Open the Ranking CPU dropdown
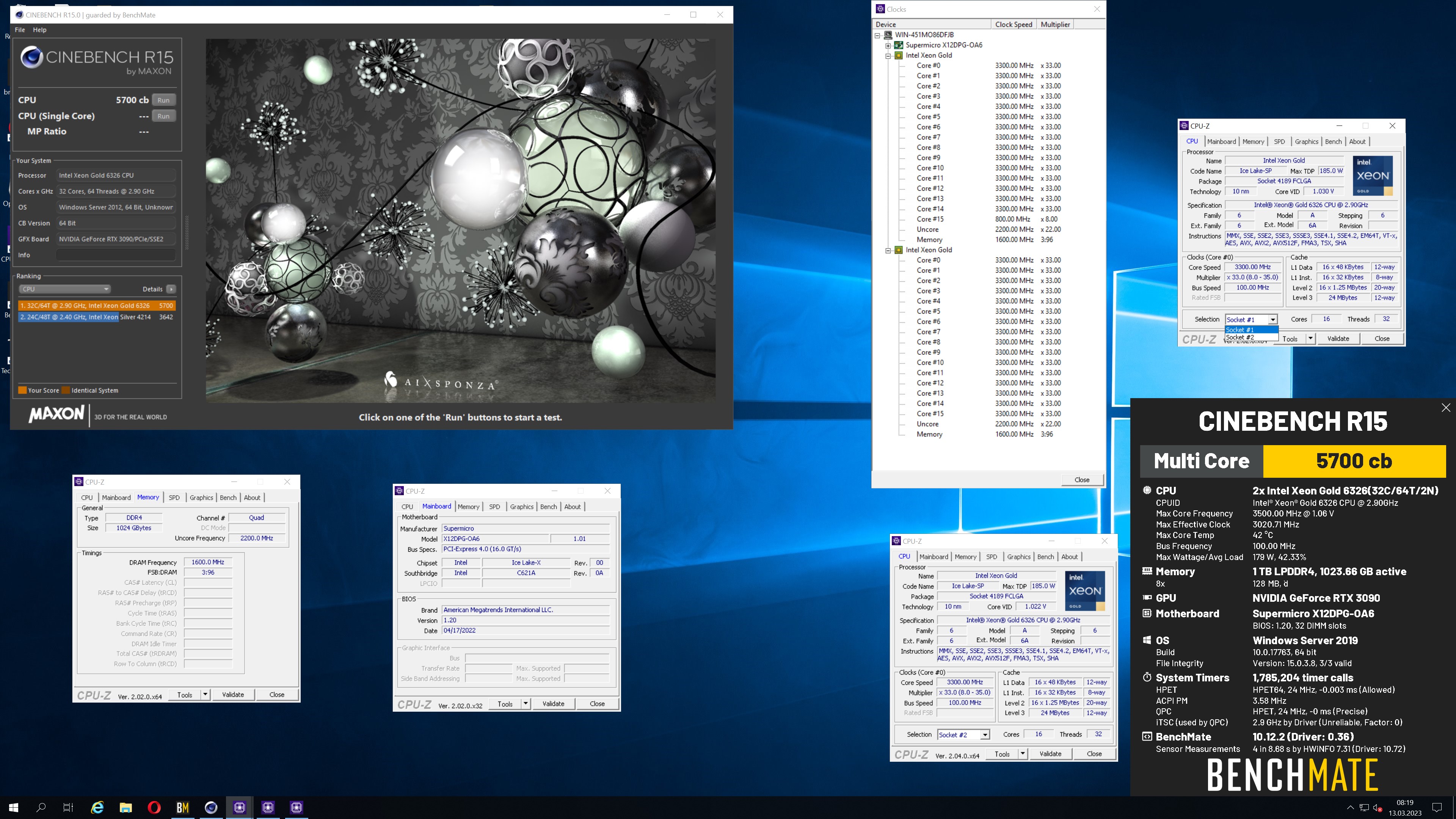The height and width of the screenshot is (819, 1456). click(64, 289)
